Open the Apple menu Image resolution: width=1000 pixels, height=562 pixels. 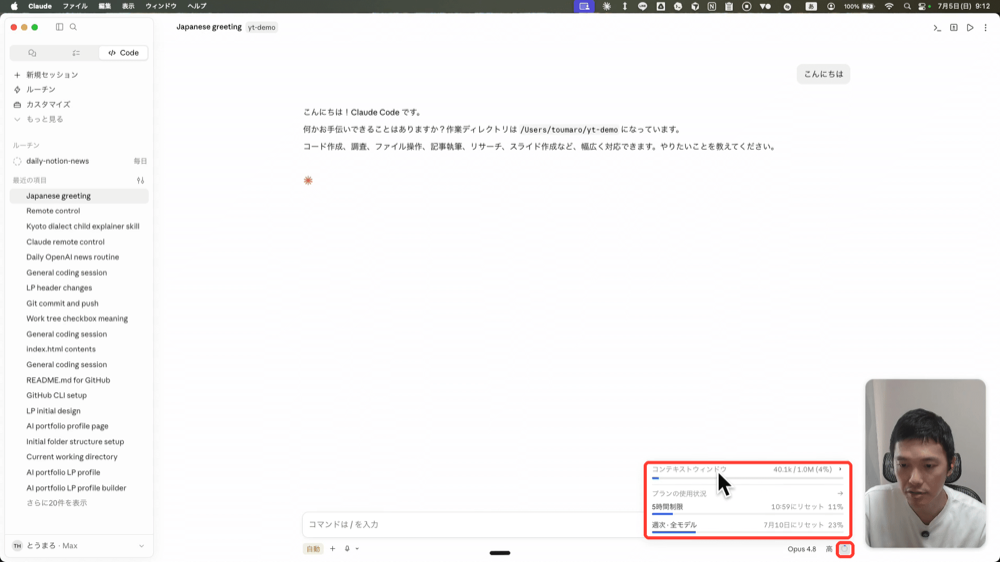(x=14, y=6)
